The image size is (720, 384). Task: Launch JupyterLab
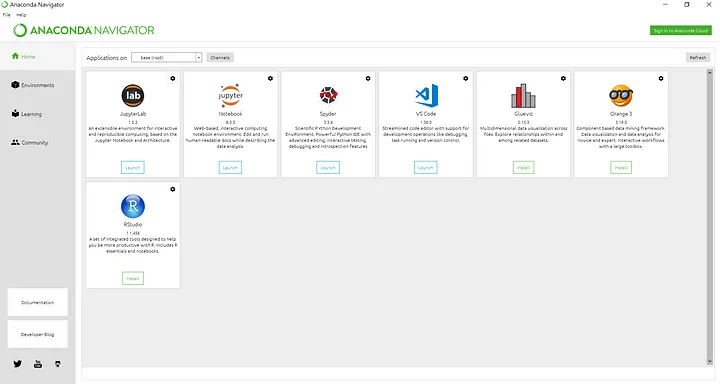[x=133, y=168]
